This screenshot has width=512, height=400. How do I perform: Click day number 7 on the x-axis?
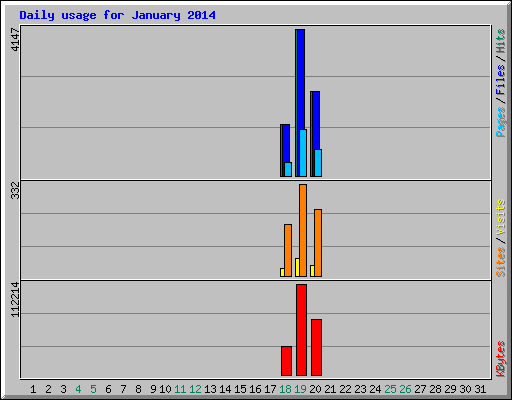(x=123, y=389)
